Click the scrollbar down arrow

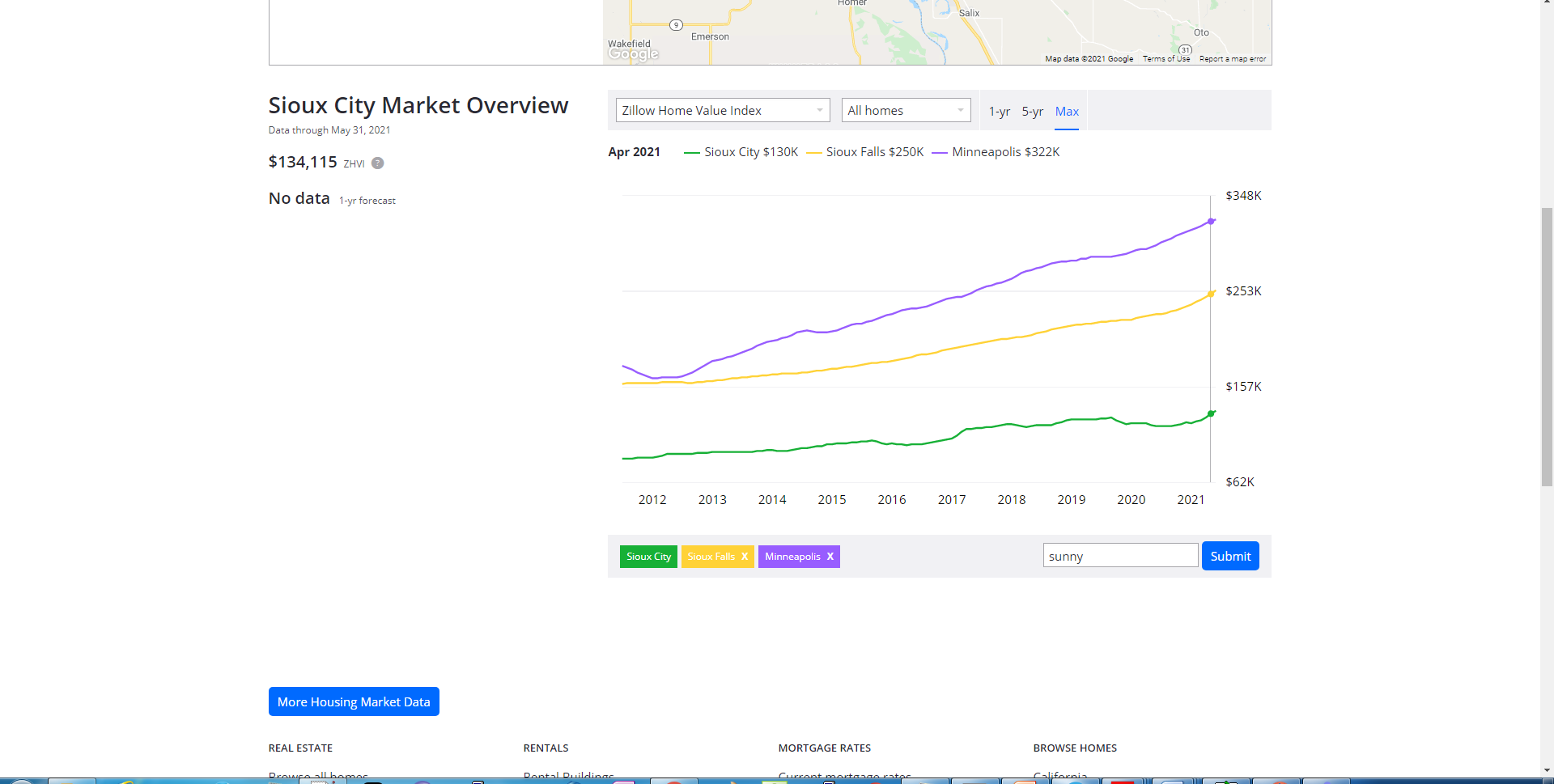(x=1547, y=771)
